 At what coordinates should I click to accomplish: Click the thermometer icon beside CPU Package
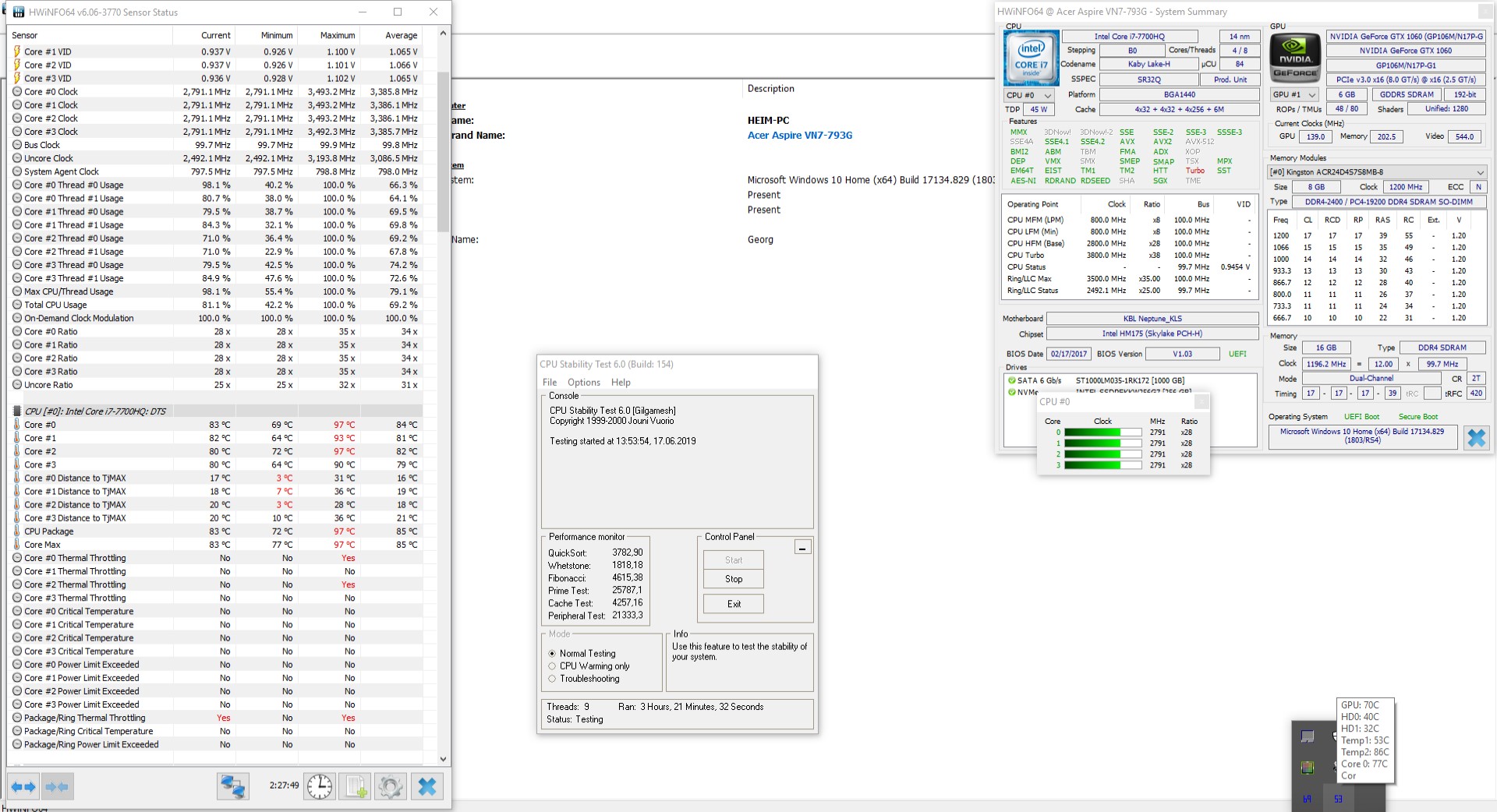pos(17,531)
